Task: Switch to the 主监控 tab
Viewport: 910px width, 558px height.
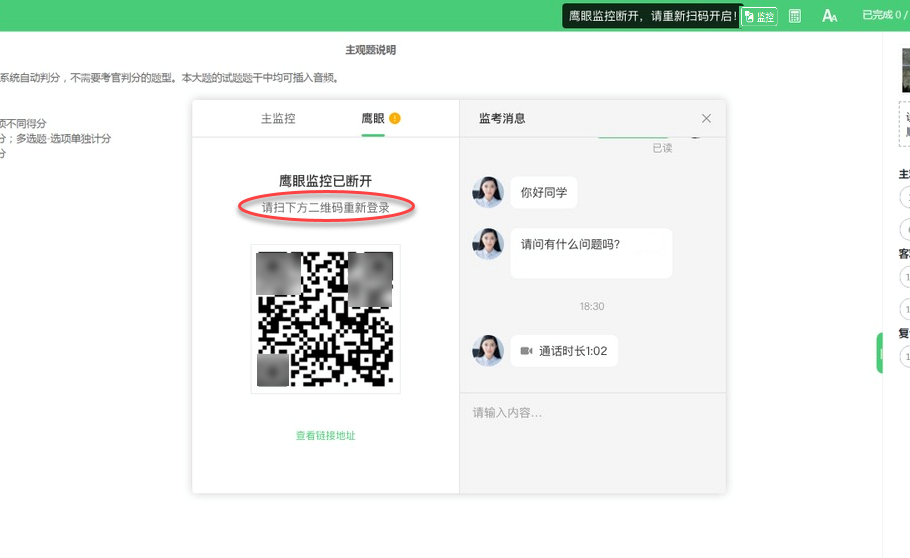Action: (278, 118)
